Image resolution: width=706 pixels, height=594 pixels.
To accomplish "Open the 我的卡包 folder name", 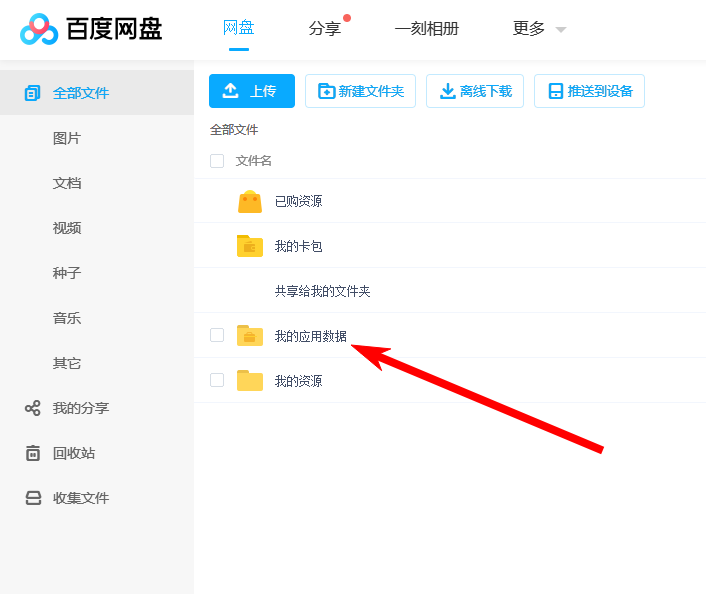I will click(x=299, y=246).
